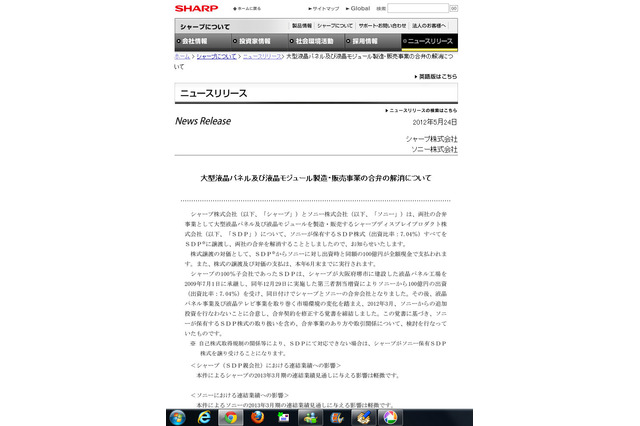Click the SHARP logo
This screenshot has width=640, height=426.
[196, 8]
